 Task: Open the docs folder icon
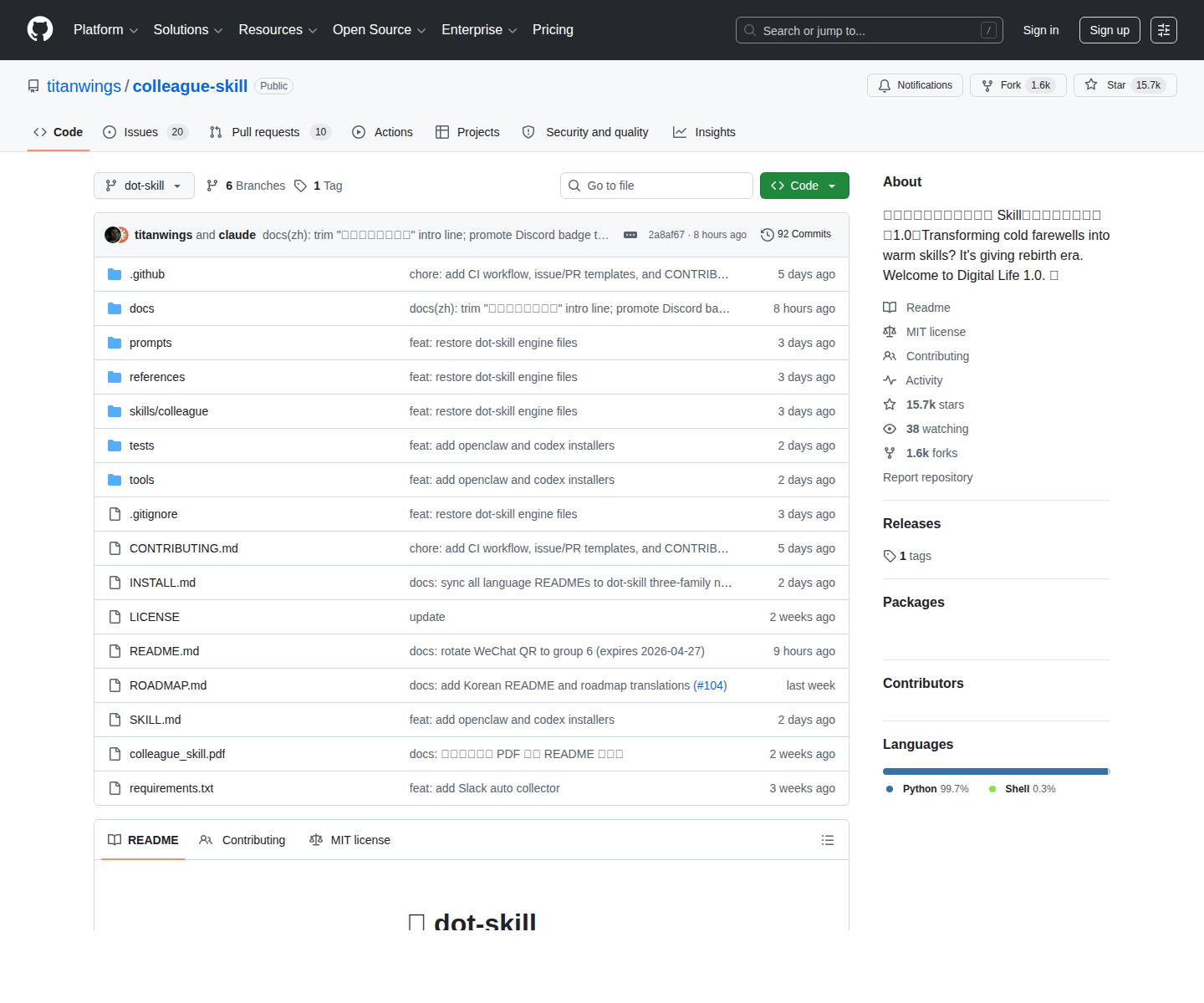pos(115,308)
